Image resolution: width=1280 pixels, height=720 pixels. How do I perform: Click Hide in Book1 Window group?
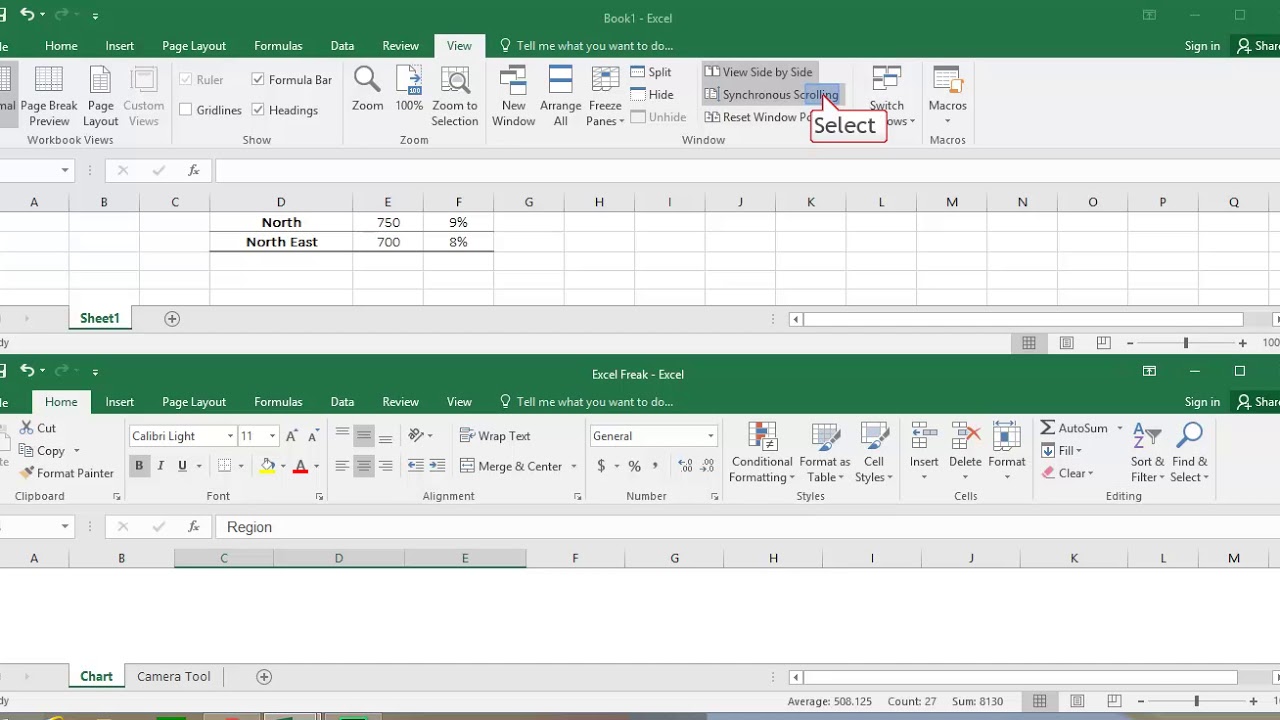point(652,95)
